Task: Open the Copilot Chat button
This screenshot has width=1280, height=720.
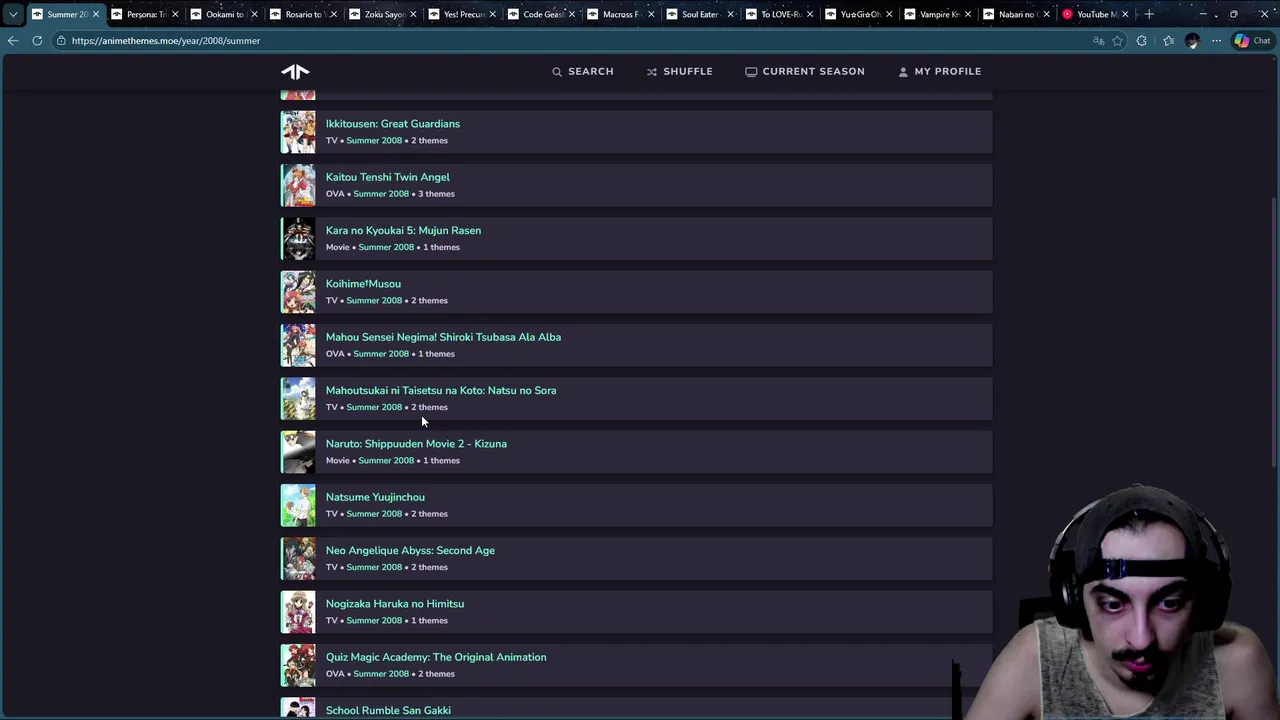Action: pos(1252,41)
